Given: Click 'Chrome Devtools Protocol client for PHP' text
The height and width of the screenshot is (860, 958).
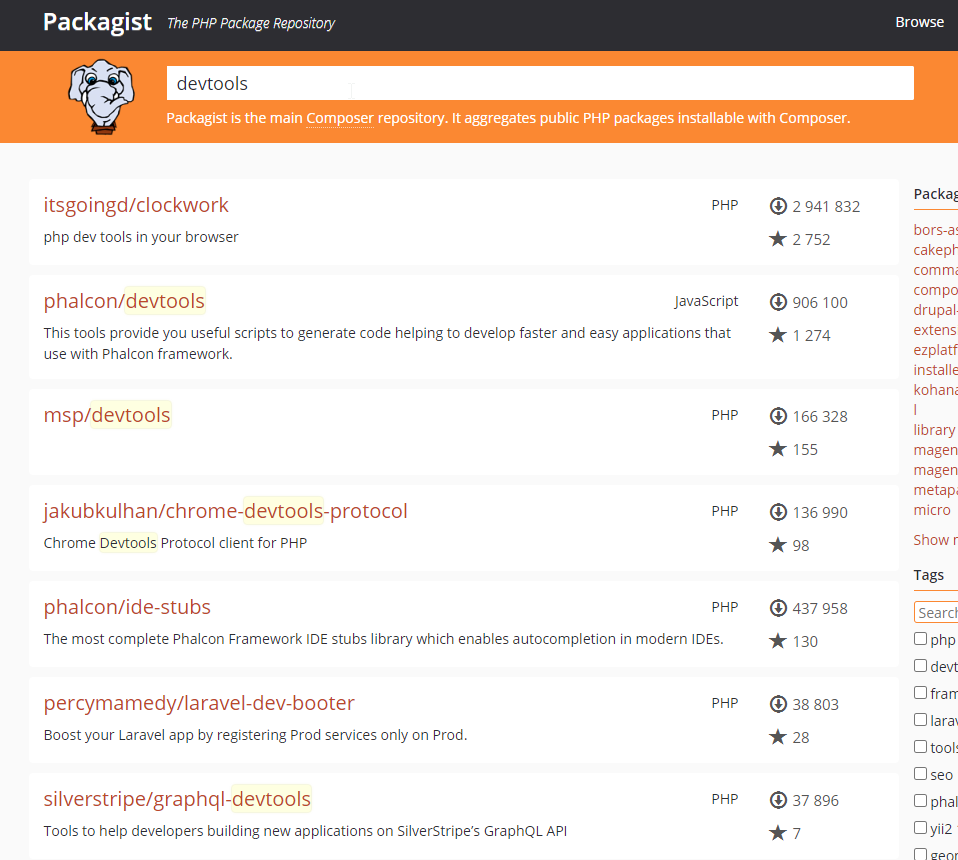Looking at the screenshot, I should point(175,543).
